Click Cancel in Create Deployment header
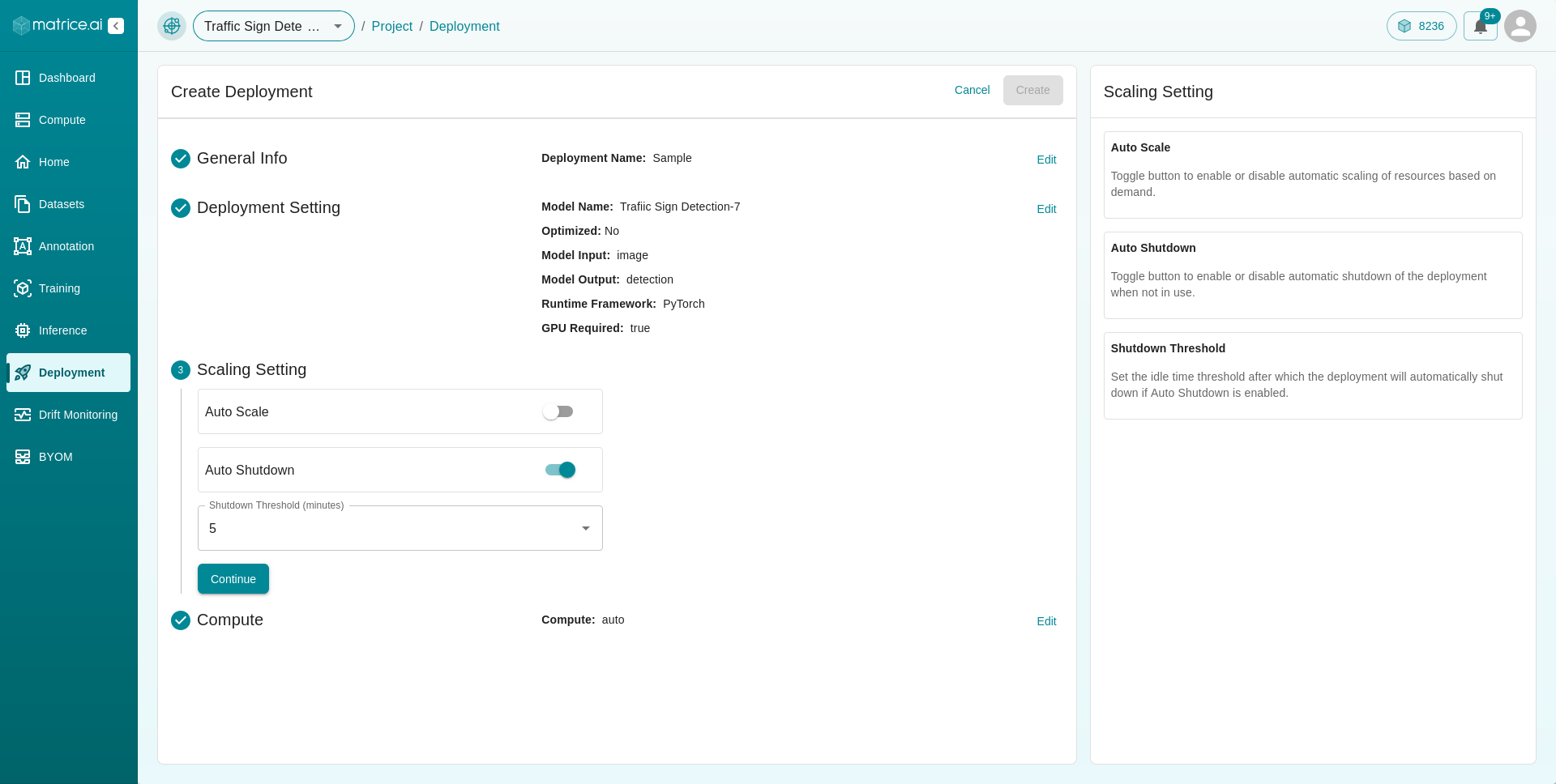 coord(972,90)
